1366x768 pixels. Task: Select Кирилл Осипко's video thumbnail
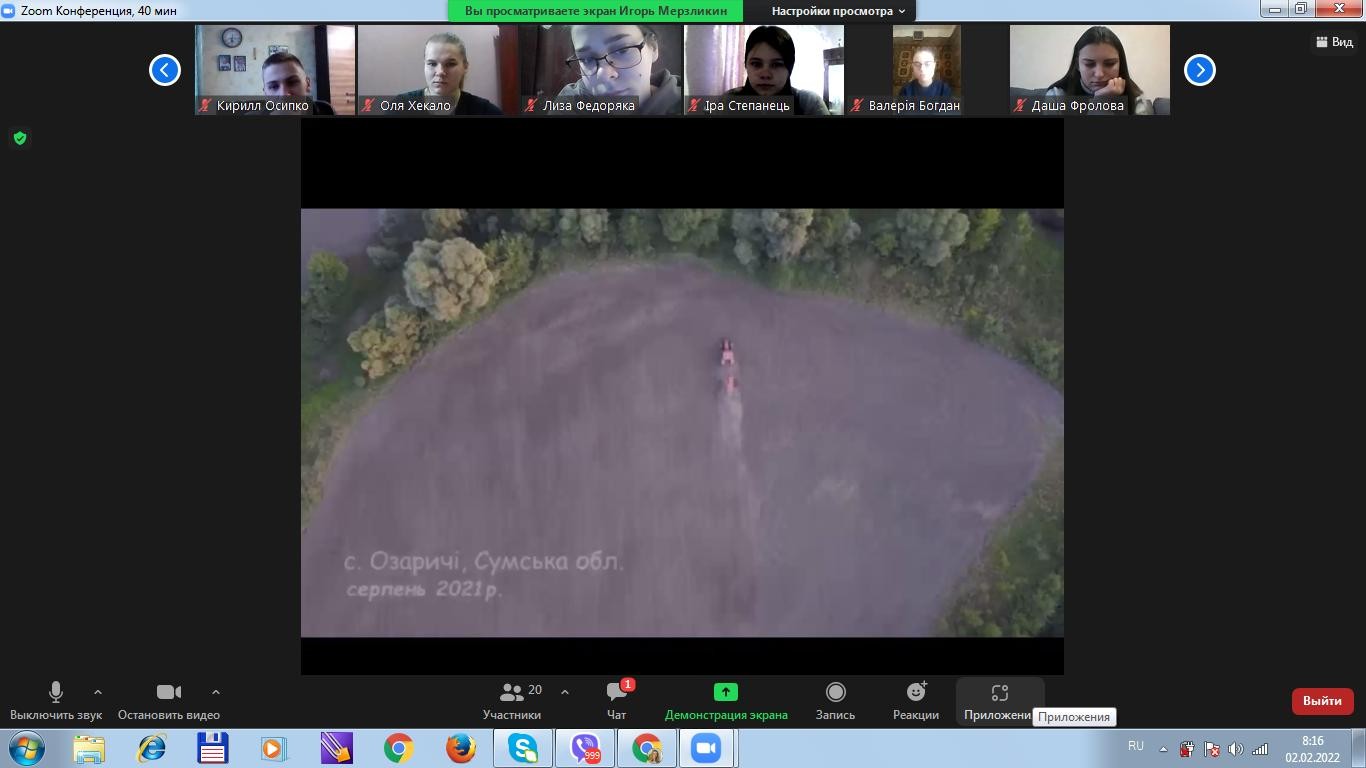[x=275, y=70]
